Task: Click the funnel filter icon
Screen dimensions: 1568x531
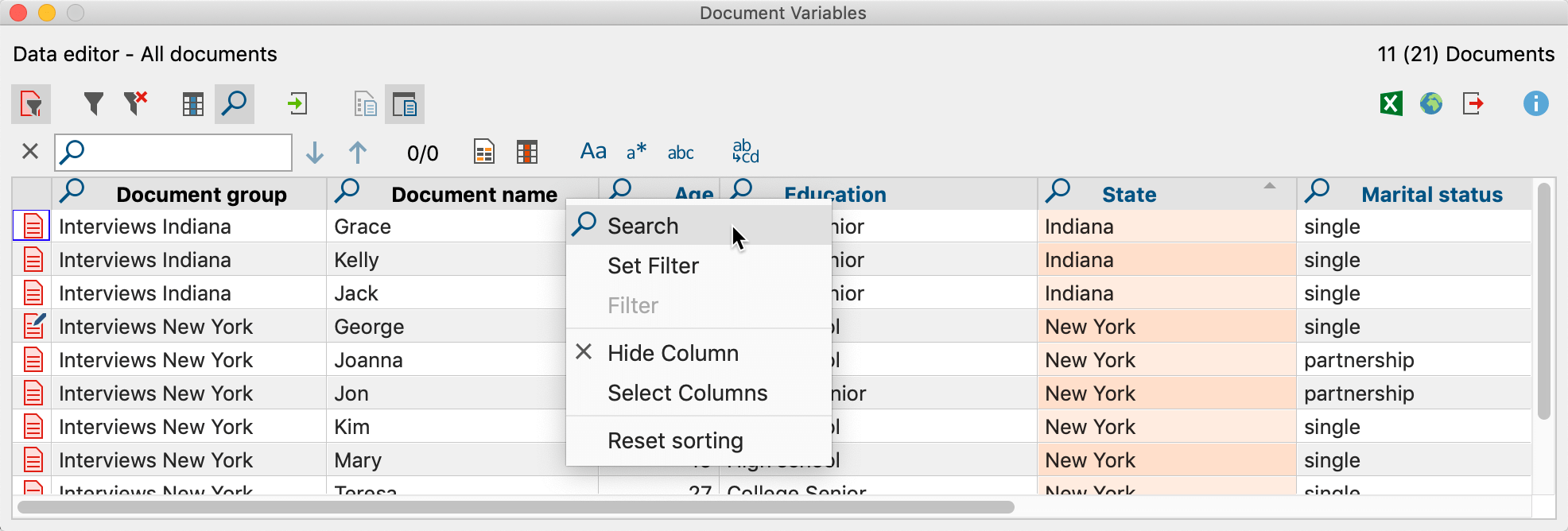Action: pos(94,104)
